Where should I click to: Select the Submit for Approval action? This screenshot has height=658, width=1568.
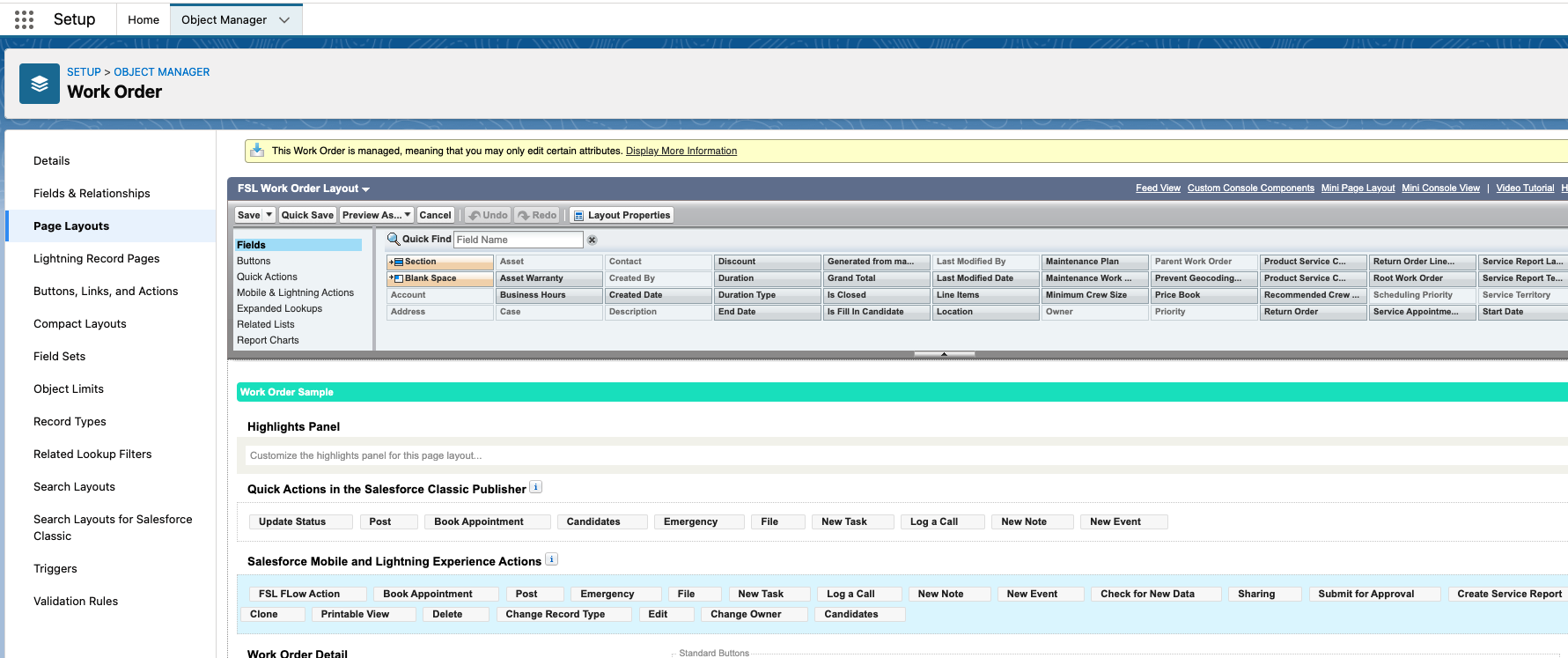(1374, 594)
